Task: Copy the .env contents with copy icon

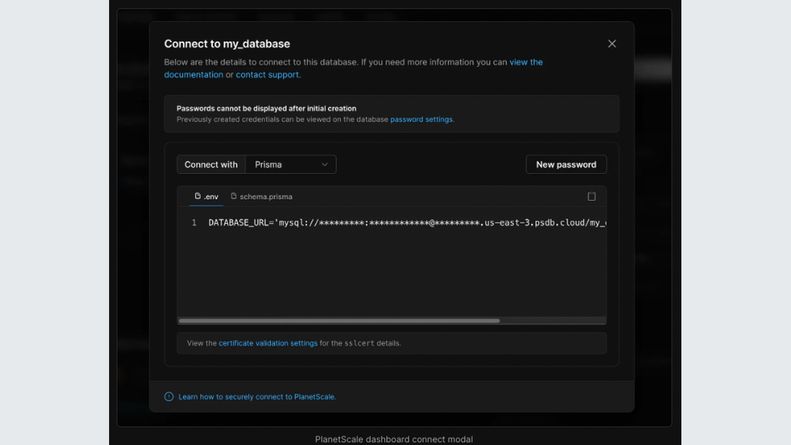Action: point(591,196)
